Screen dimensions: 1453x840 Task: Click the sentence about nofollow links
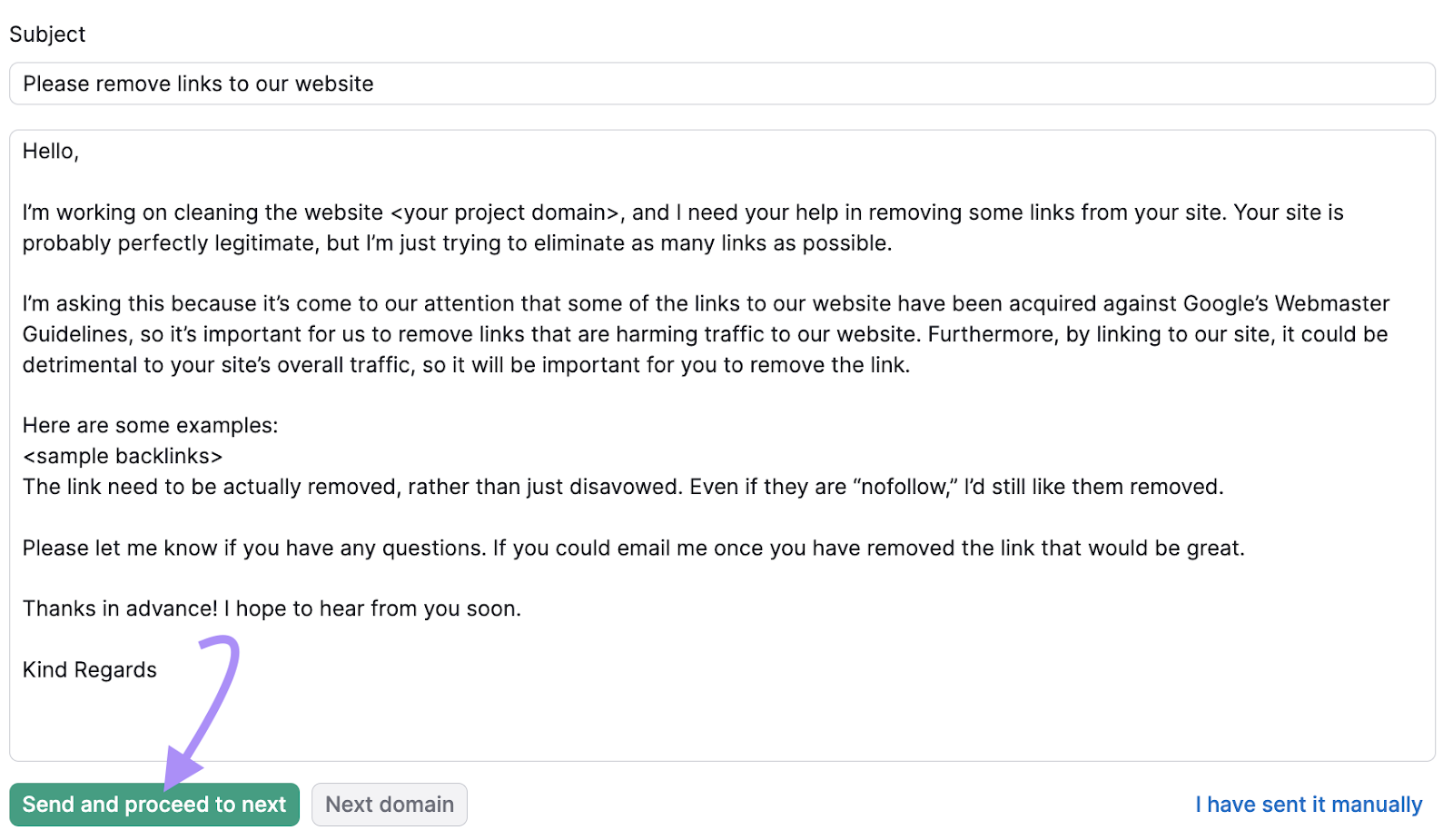pos(623,487)
